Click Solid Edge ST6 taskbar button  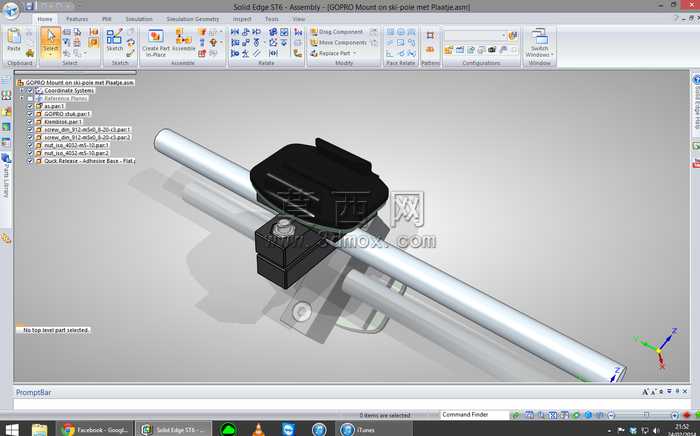tap(173, 429)
